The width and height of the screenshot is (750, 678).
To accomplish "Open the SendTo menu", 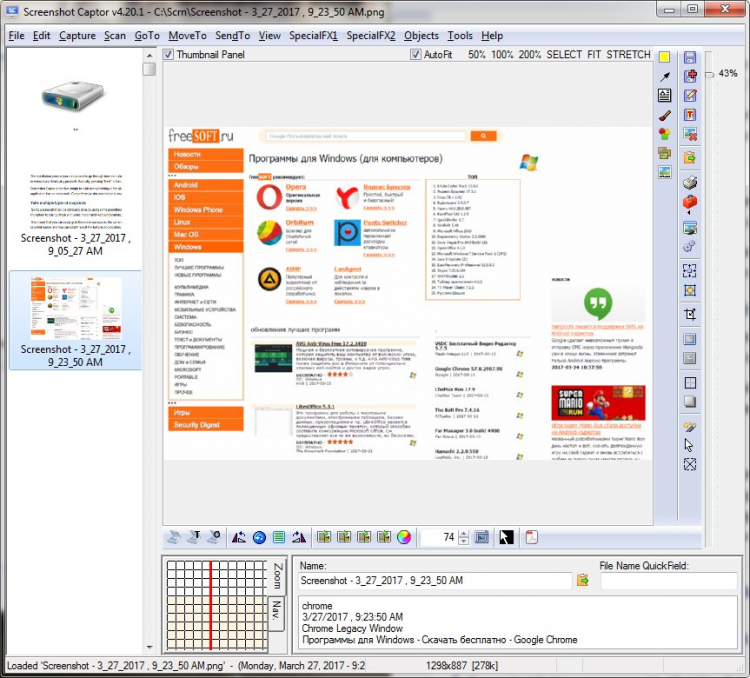I will click(232, 35).
